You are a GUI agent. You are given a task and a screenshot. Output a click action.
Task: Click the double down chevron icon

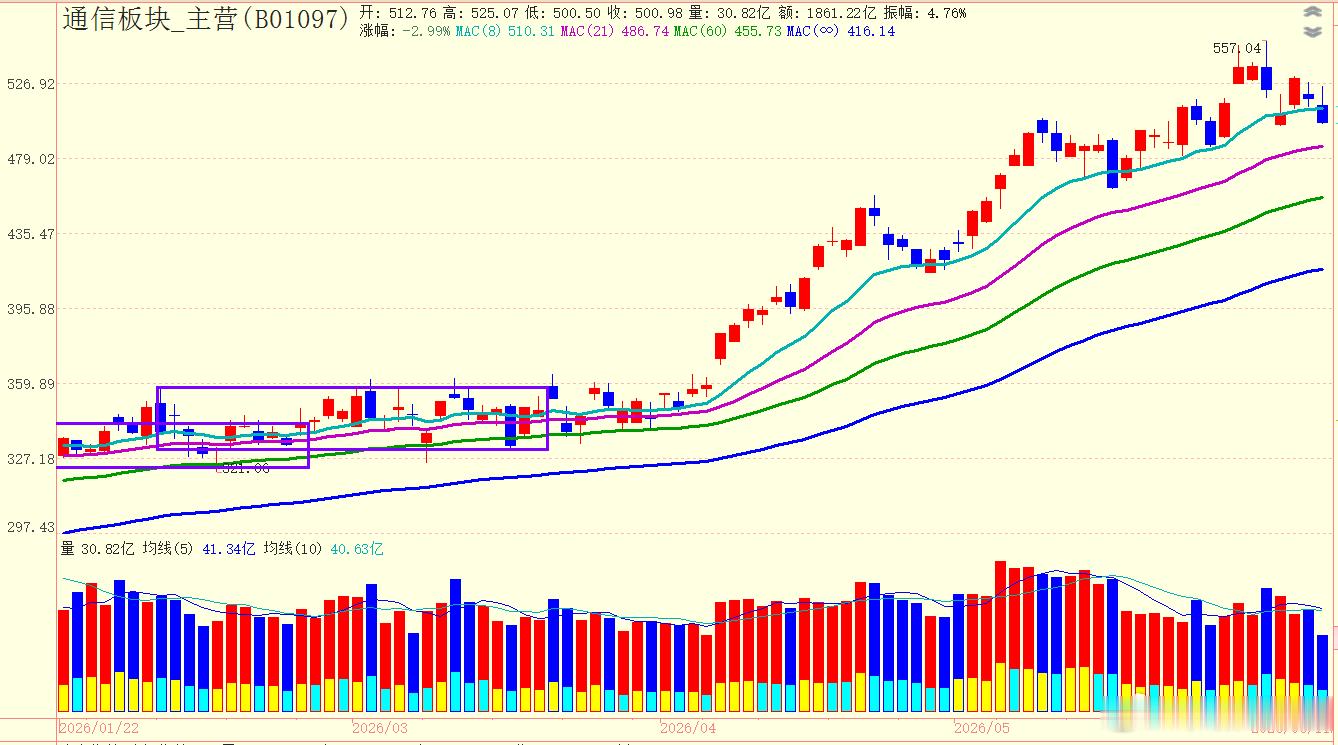1312,31
